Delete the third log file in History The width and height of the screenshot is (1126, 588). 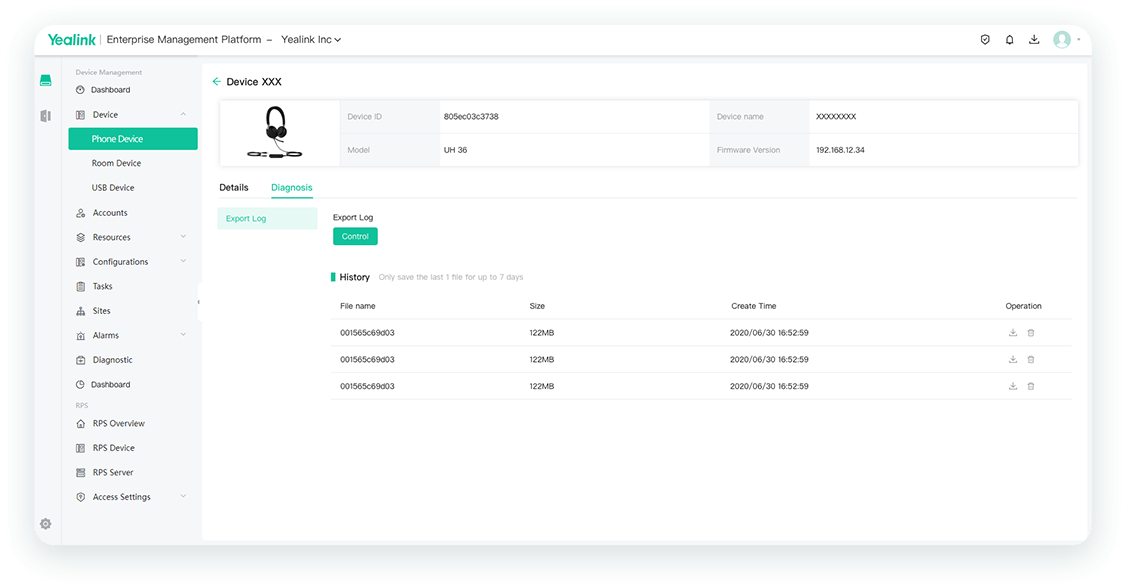tap(1031, 386)
